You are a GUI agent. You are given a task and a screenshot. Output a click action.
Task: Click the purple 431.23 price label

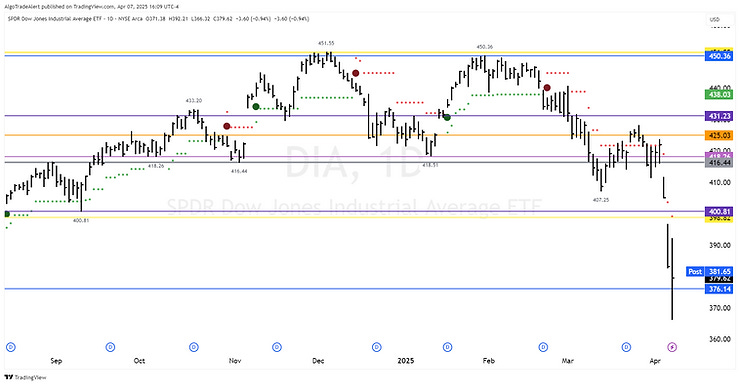[719, 116]
